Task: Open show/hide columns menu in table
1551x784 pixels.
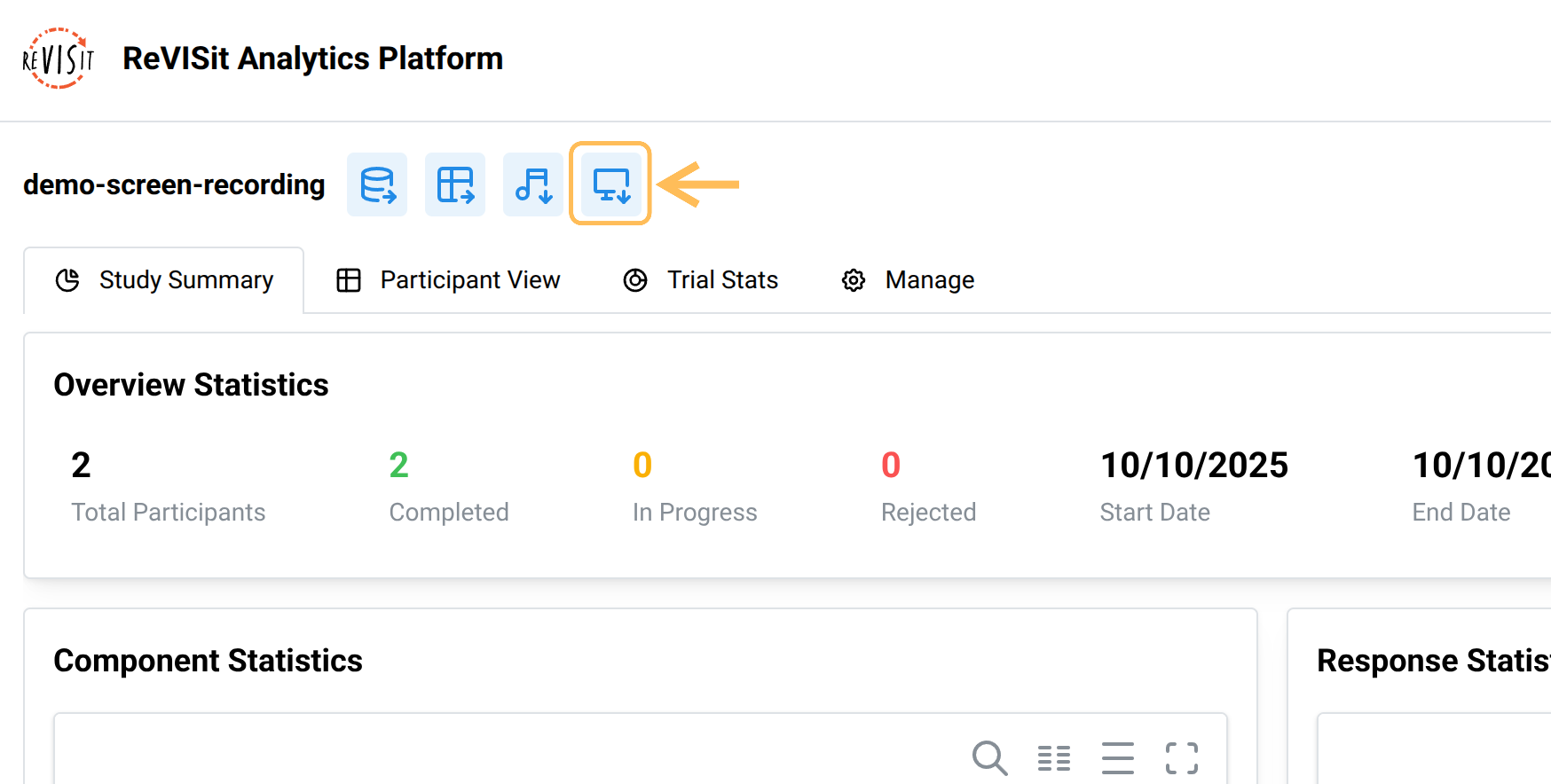Action: pyautogui.click(x=1054, y=758)
